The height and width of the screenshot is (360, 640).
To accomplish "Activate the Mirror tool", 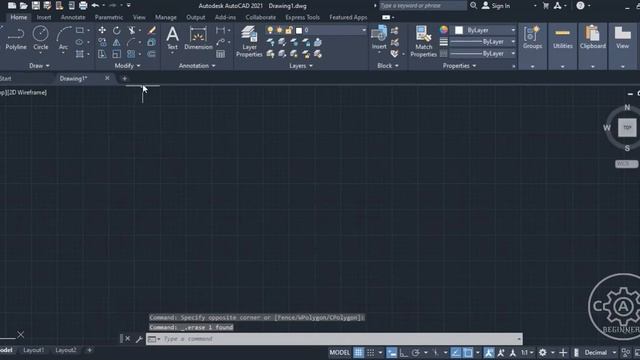I will pos(117,42).
